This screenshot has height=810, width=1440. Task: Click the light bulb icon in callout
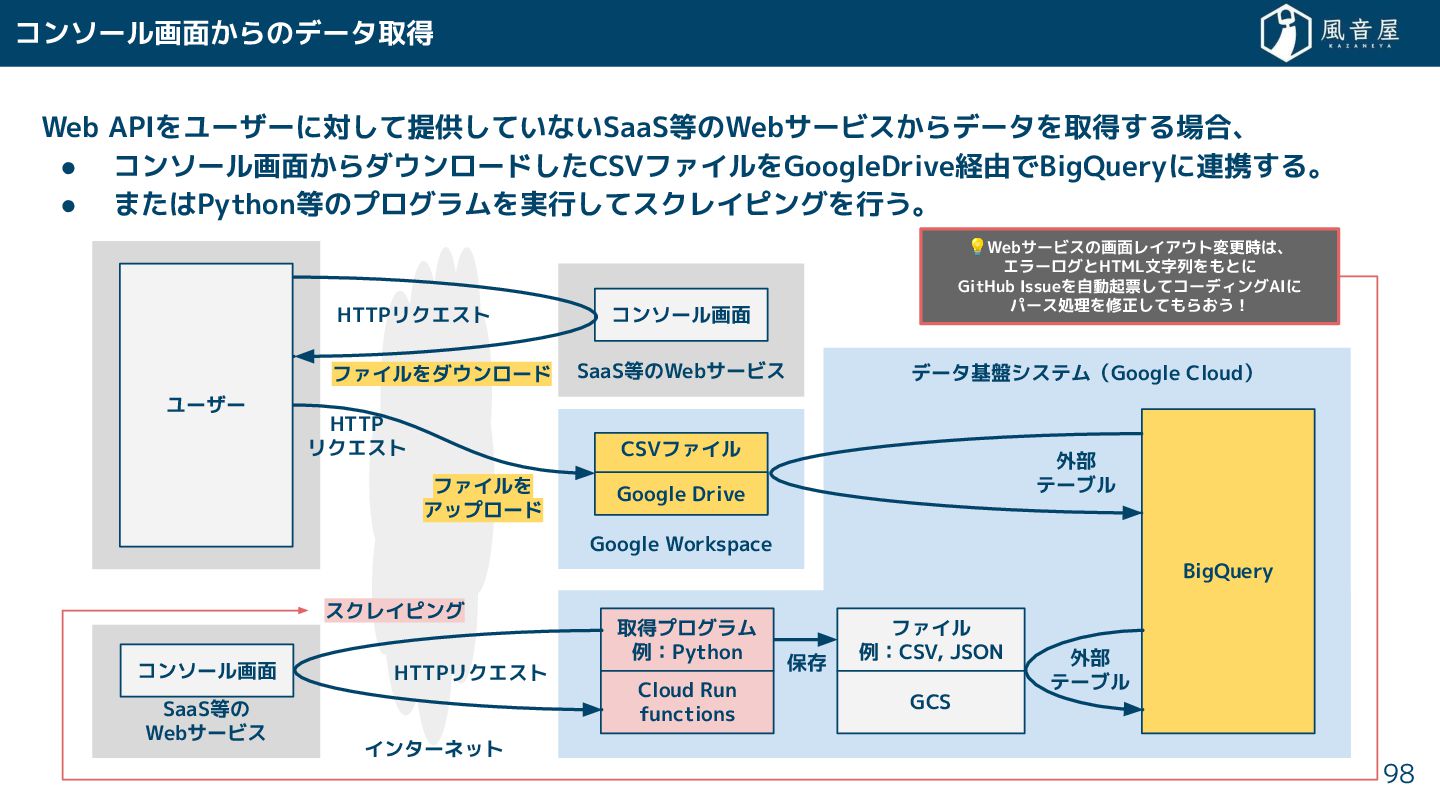[977, 246]
